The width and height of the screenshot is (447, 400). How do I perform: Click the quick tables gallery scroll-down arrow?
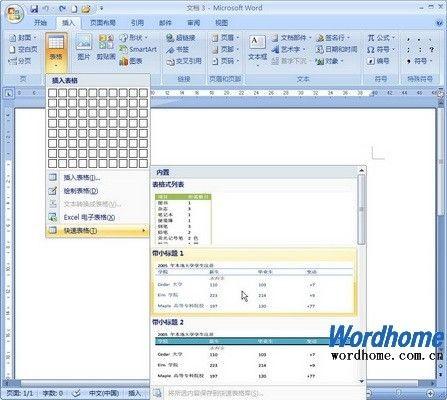(361, 381)
